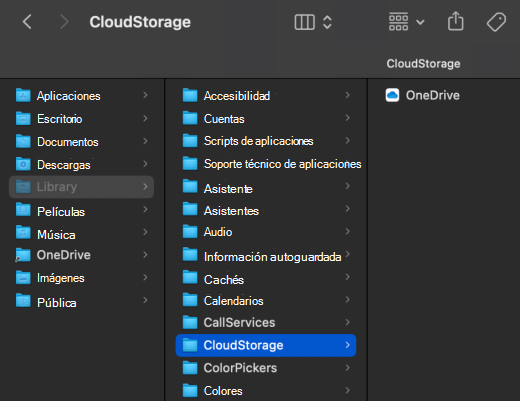The image size is (520, 401).
Task: Expand ColorPickers with its chevron
Action: 348,368
